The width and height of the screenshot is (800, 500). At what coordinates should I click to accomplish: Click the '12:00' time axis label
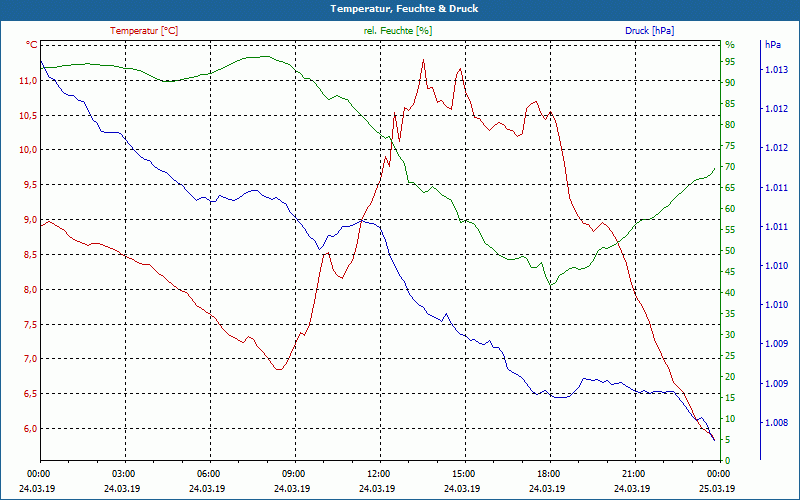pos(380,474)
